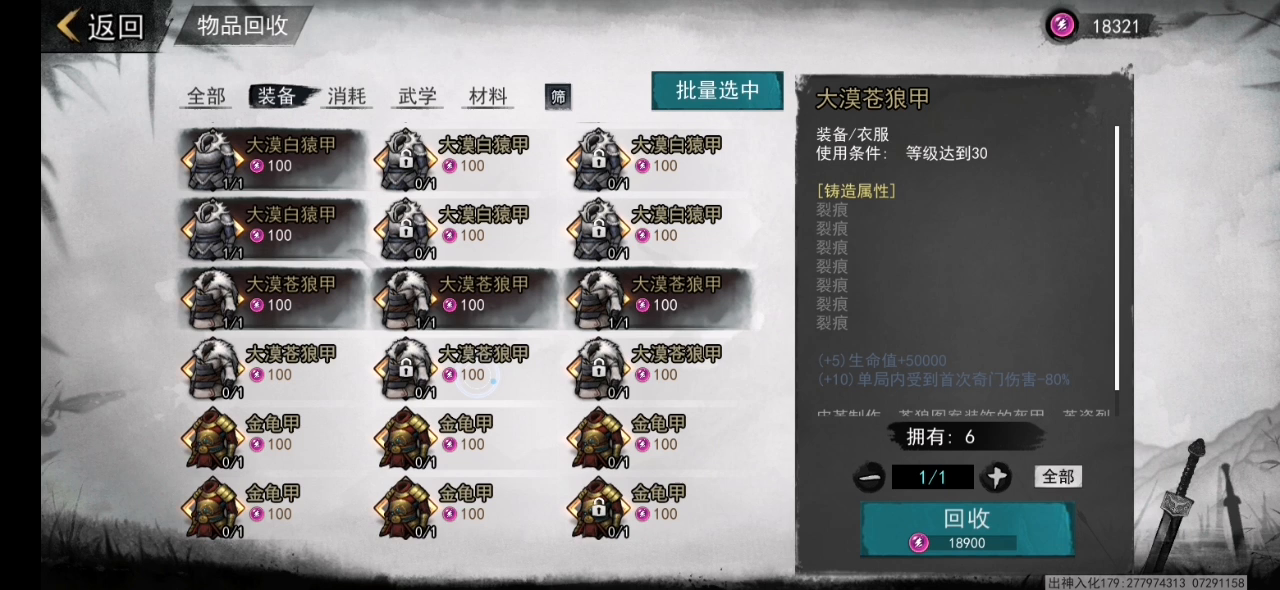1280x590 pixels.
Task: Click the 回收 recycle button
Action: 966,528
